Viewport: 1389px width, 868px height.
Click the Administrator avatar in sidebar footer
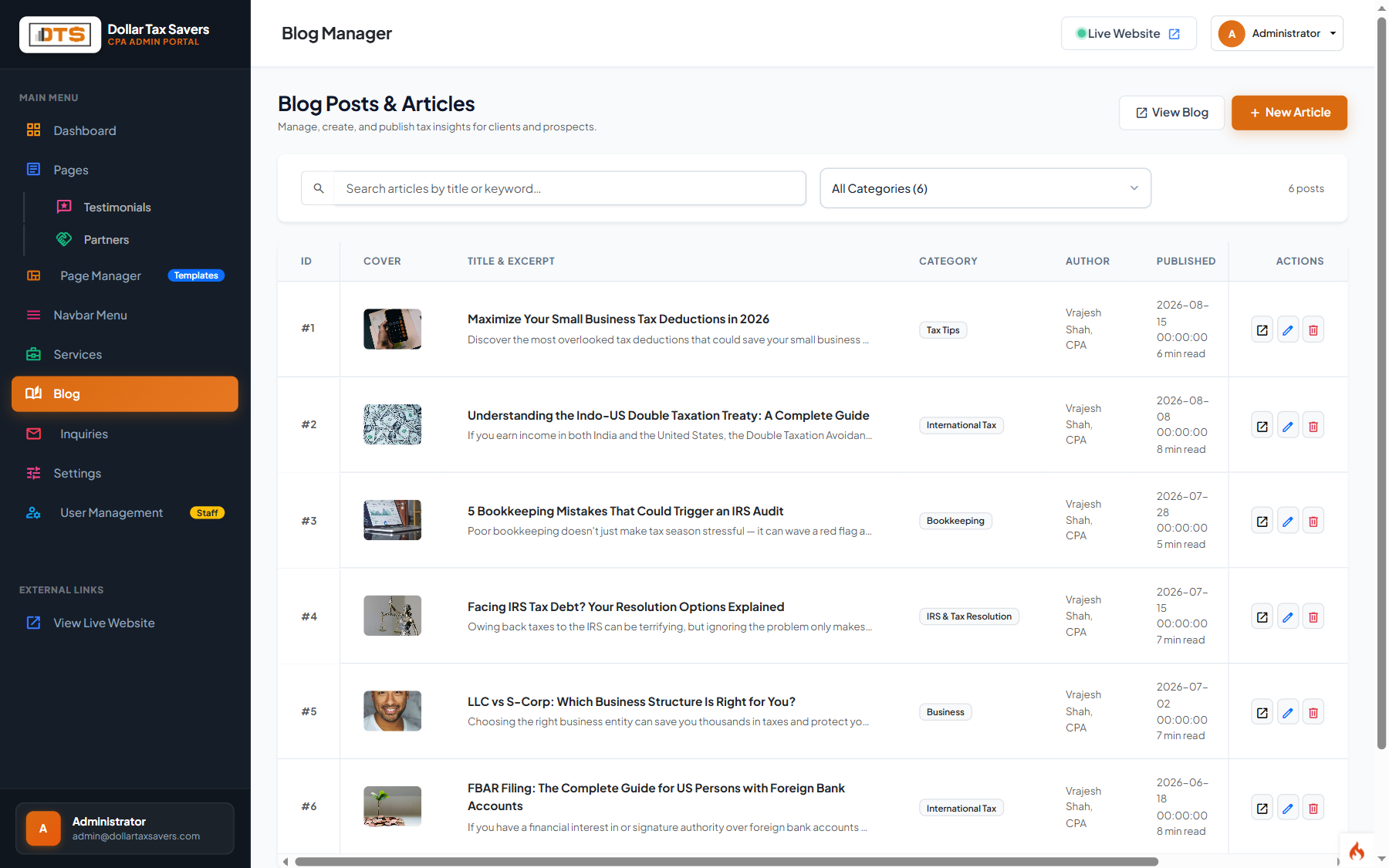pos(43,829)
